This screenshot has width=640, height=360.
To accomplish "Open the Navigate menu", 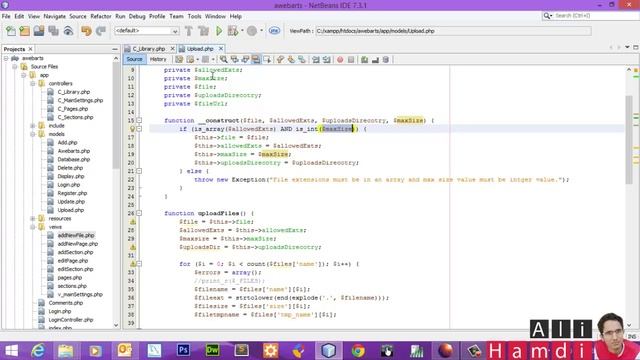I will pos(54,16).
